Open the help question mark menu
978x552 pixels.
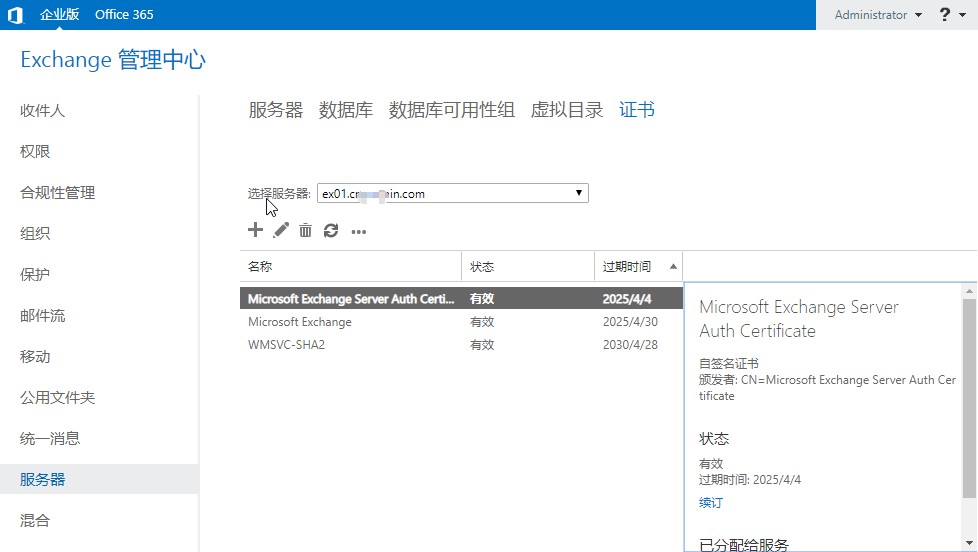tap(952, 14)
